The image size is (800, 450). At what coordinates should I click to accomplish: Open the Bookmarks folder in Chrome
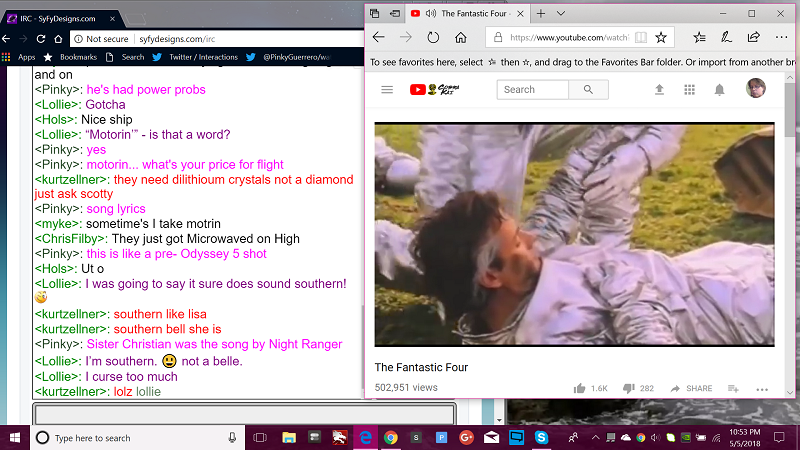click(70, 57)
